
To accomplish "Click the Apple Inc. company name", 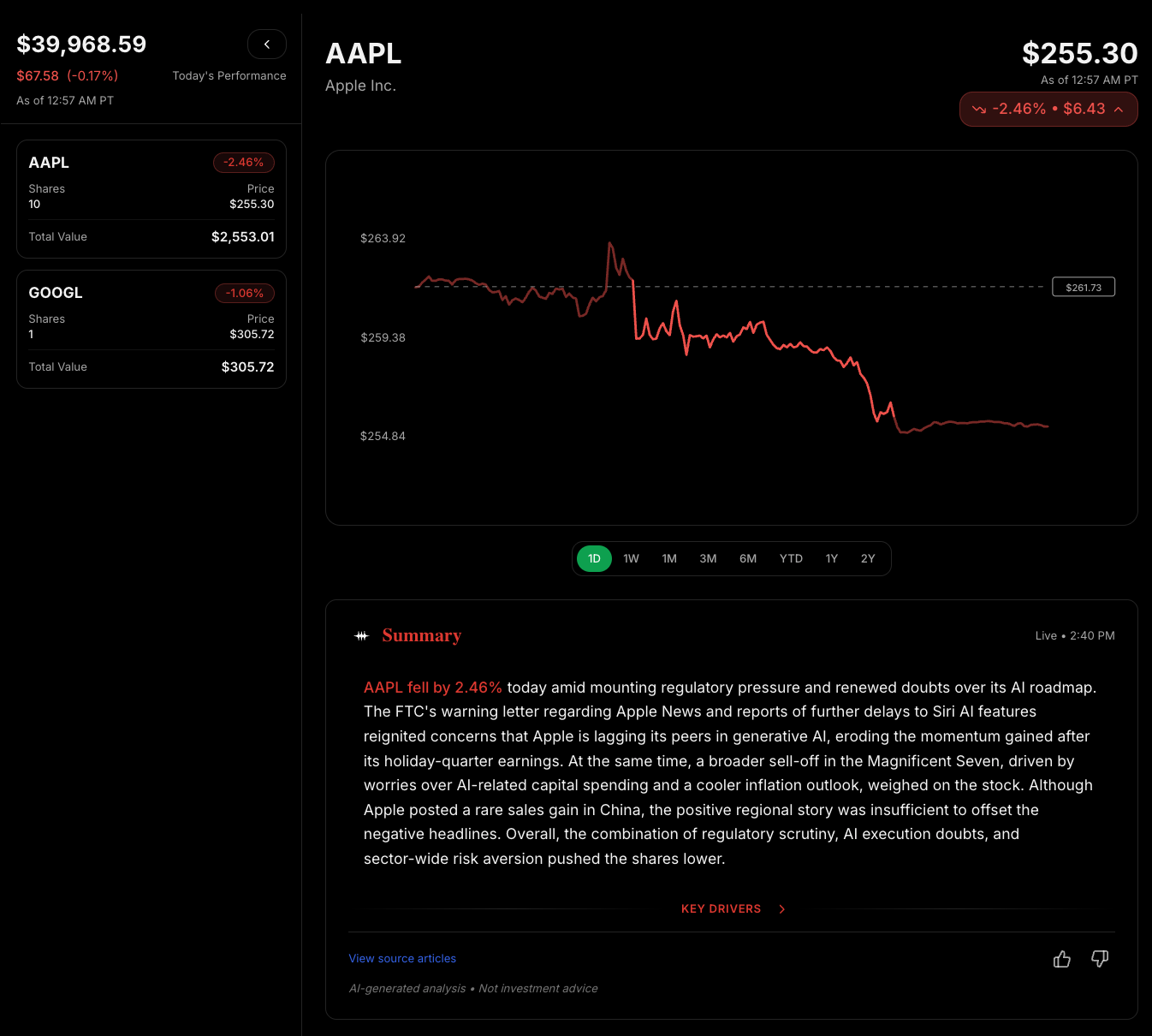I will pyautogui.click(x=360, y=86).
